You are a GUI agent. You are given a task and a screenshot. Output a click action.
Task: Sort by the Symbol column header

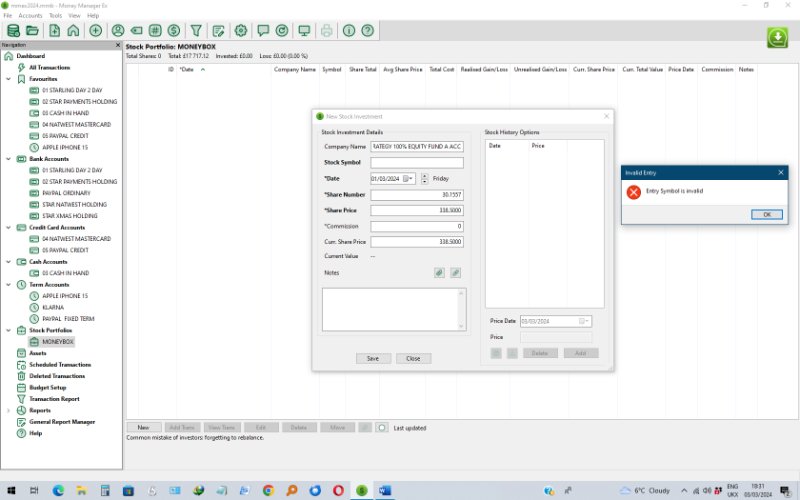(332, 69)
